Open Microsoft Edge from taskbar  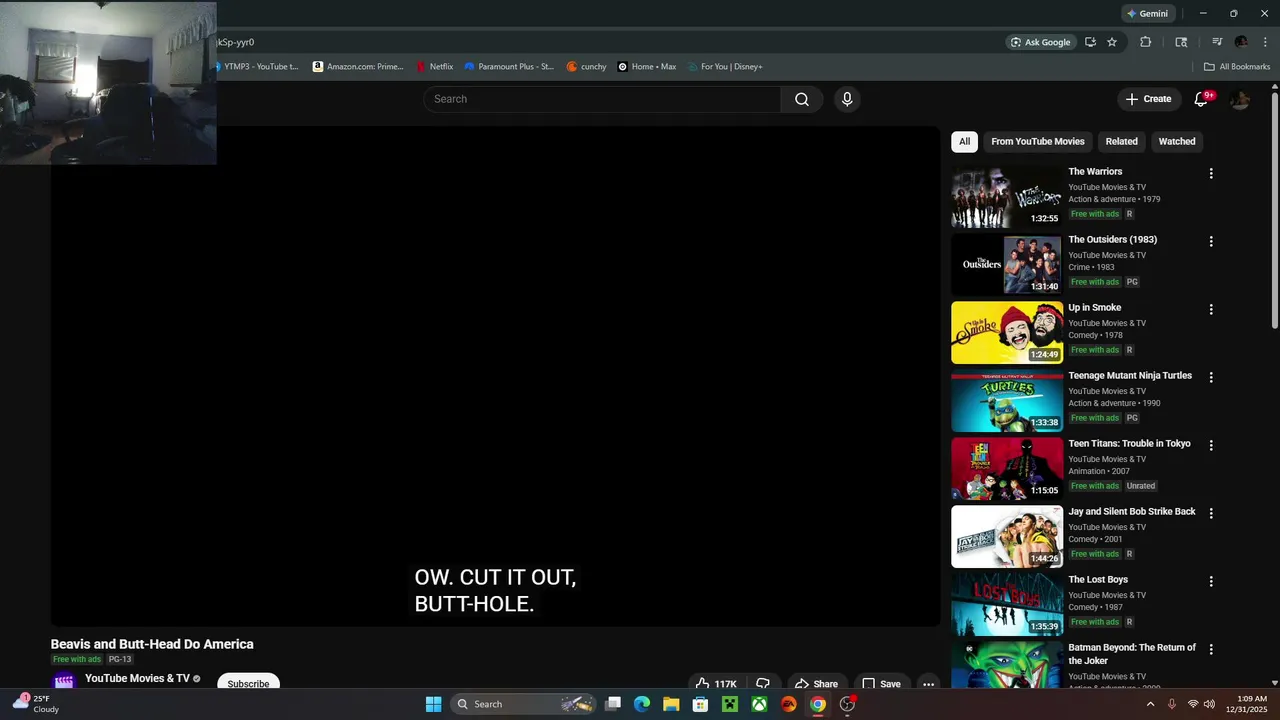[x=642, y=704]
